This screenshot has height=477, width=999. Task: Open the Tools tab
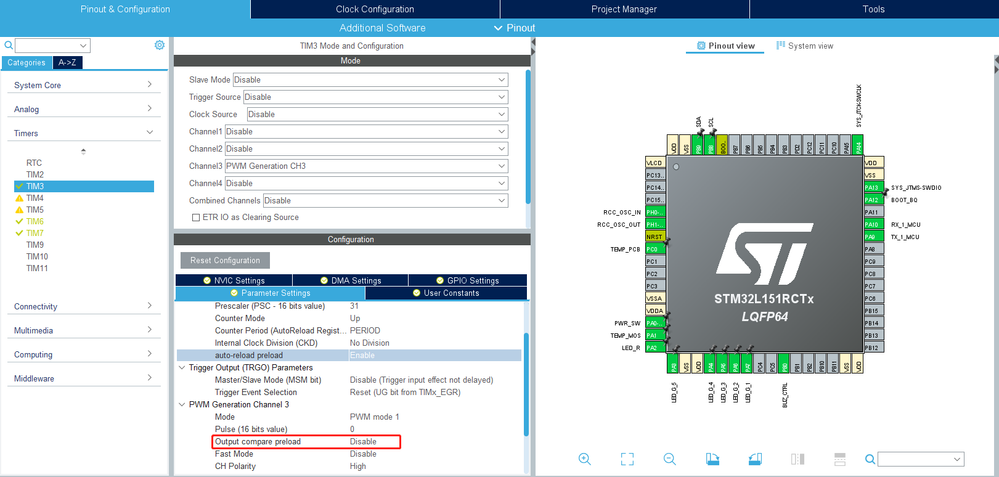(873, 9)
